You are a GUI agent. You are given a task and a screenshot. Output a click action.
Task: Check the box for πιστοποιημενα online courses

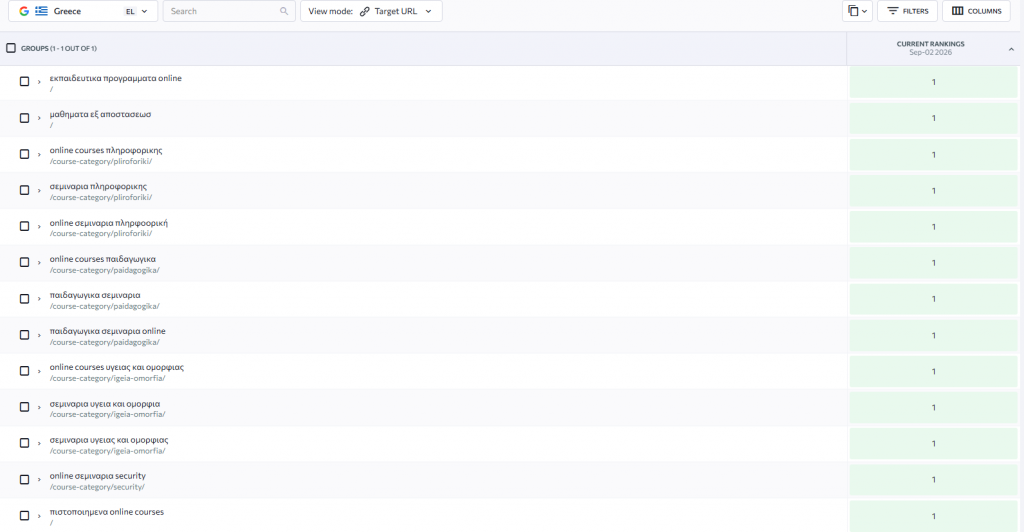pyautogui.click(x=24, y=516)
